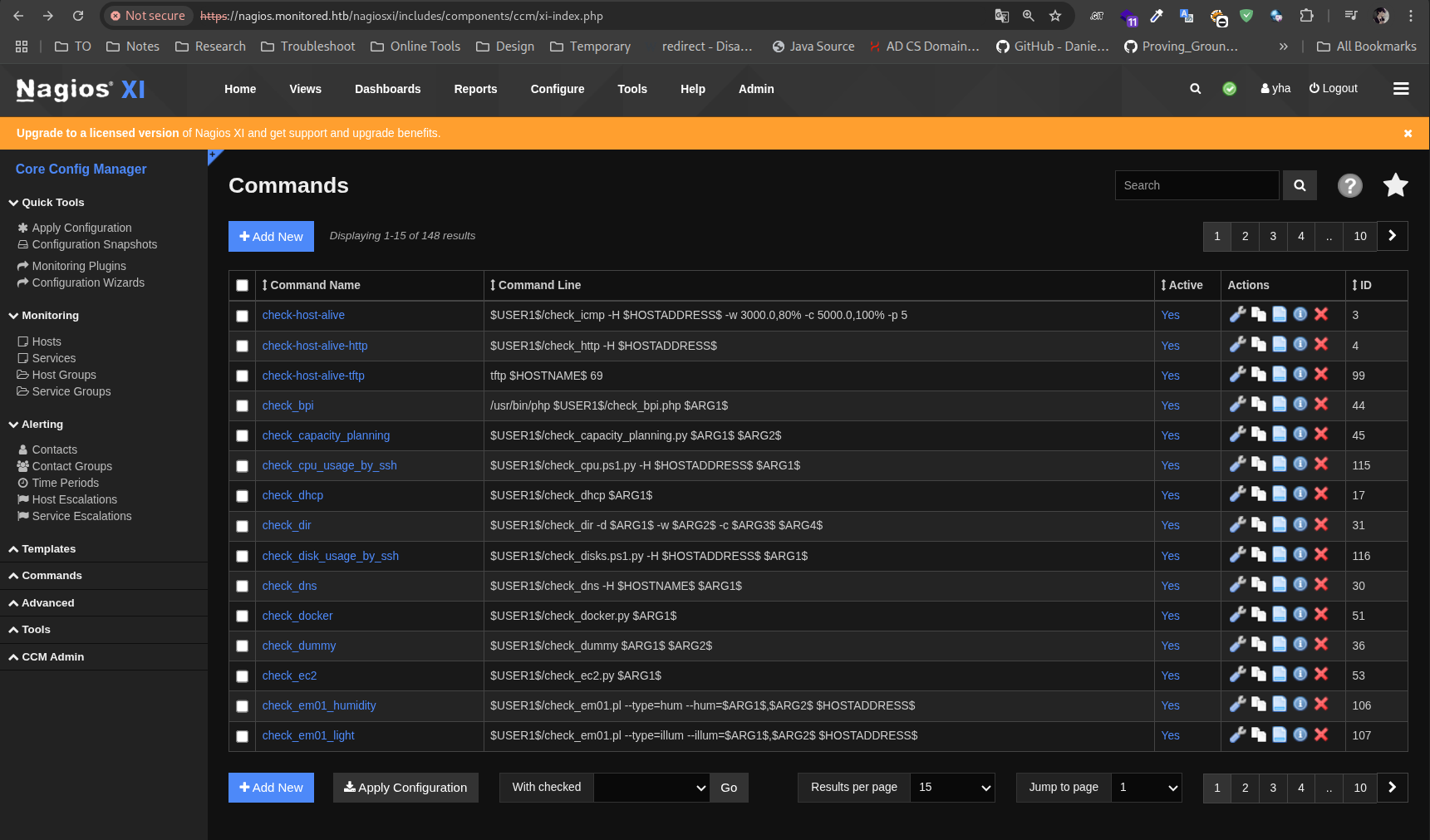Open the question mark help icon
The image size is (1430, 840).
[1349, 185]
